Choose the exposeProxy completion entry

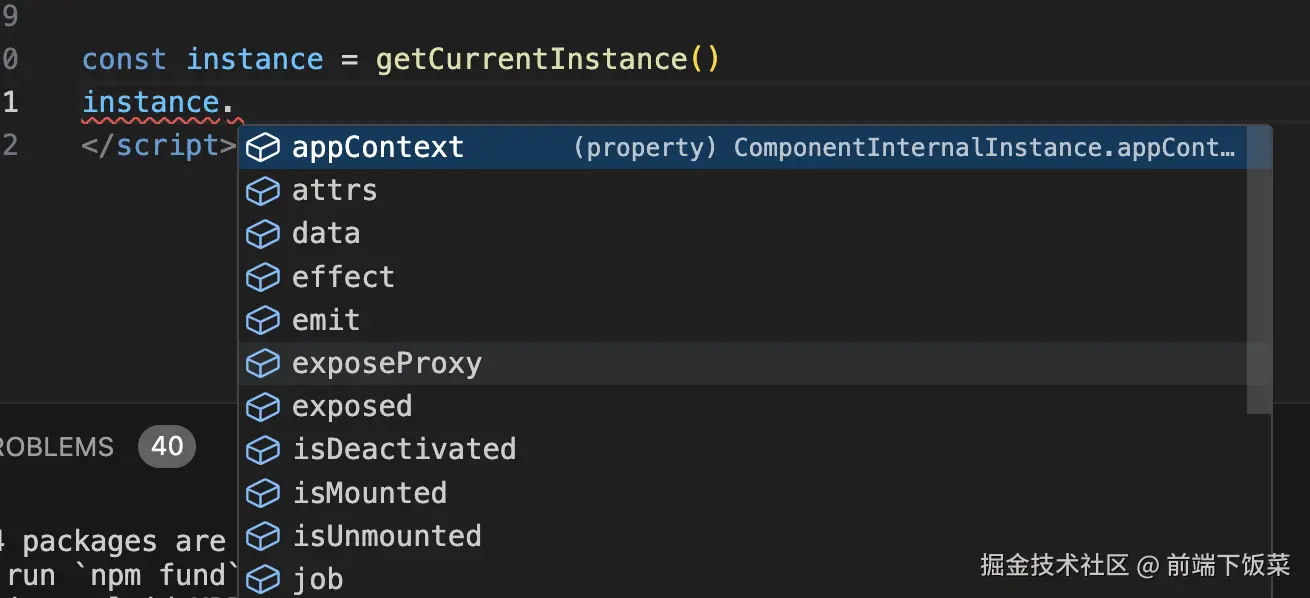pyautogui.click(x=387, y=363)
